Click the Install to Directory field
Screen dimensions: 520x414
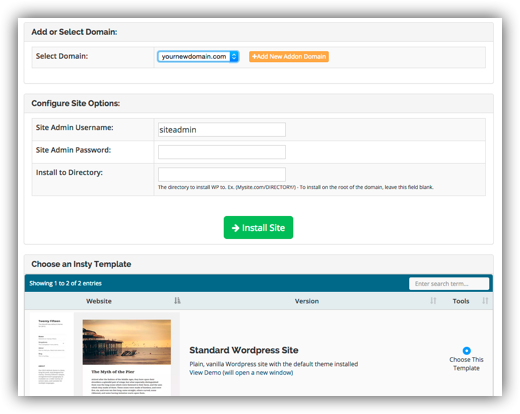222,174
